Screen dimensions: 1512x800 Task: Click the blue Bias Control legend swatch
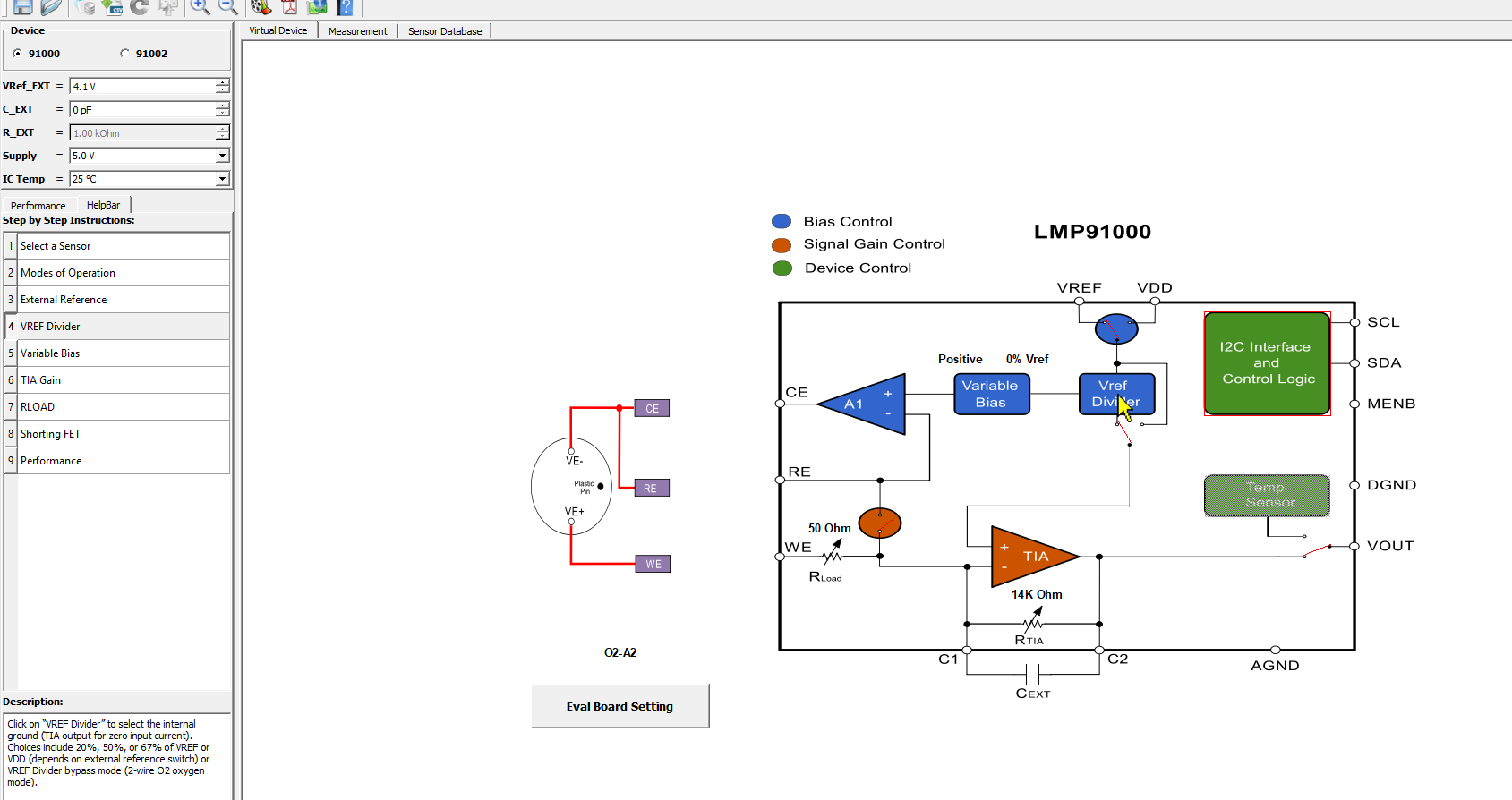(782, 221)
